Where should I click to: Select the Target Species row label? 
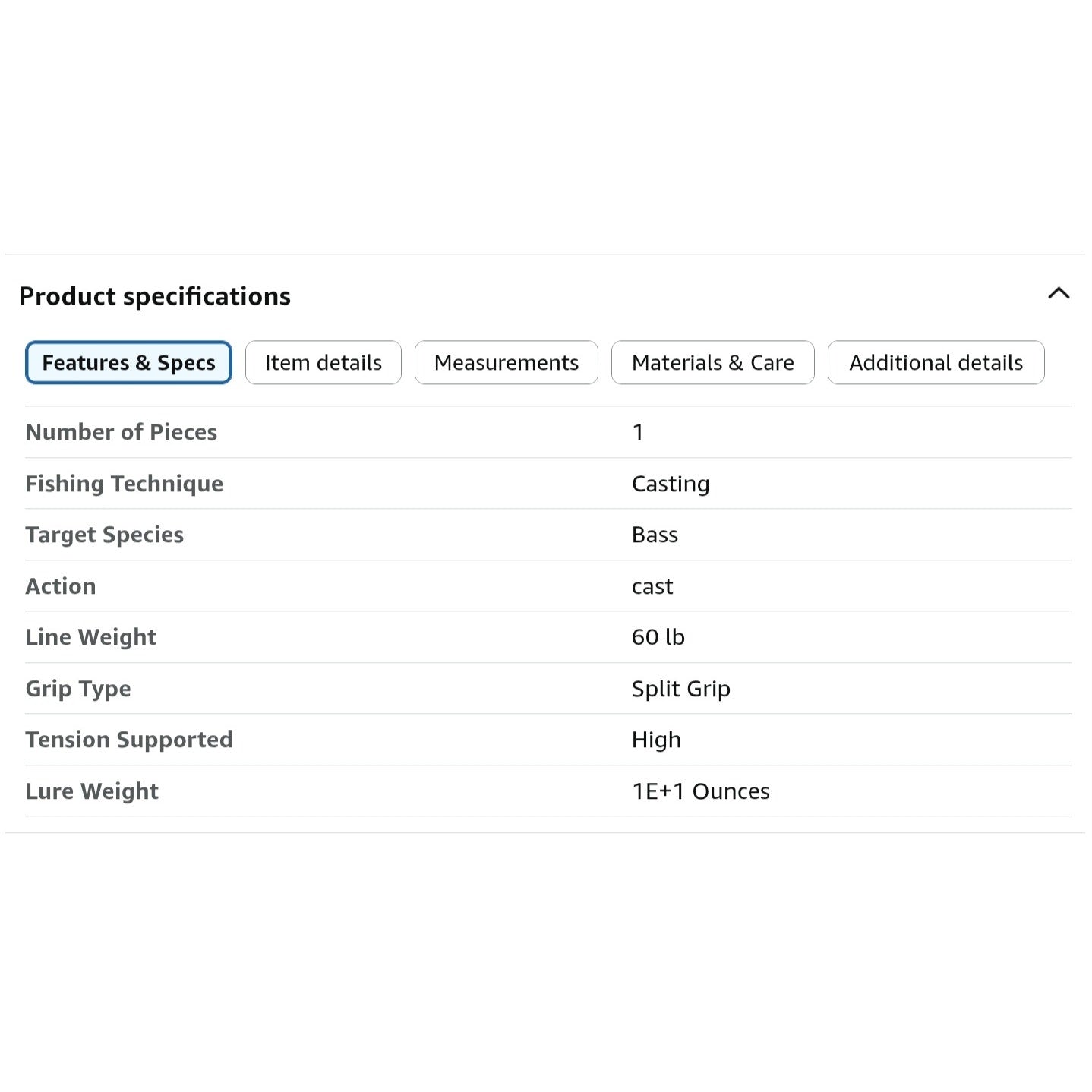pos(105,535)
